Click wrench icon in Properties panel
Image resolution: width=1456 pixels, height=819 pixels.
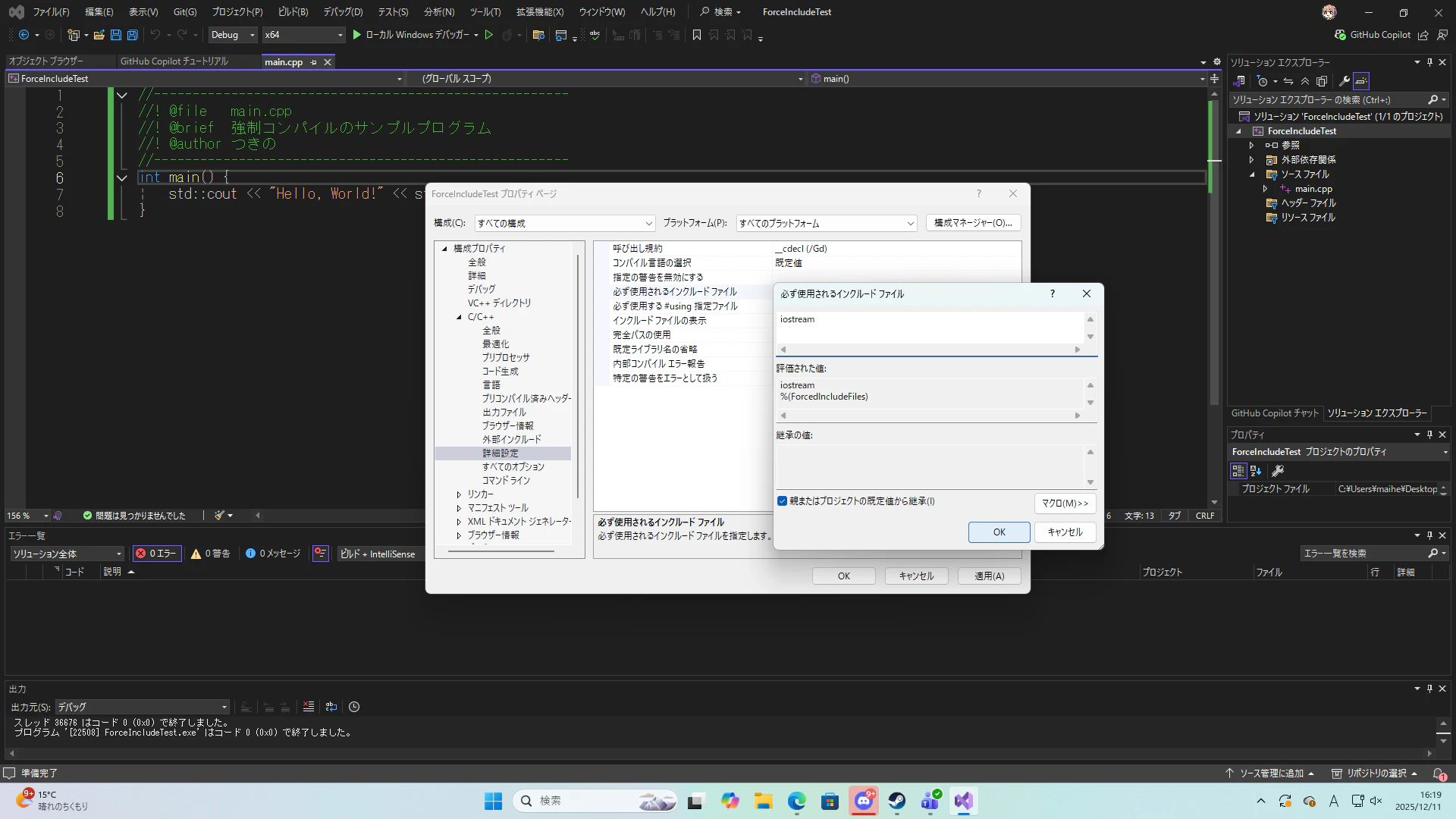tap(1278, 471)
